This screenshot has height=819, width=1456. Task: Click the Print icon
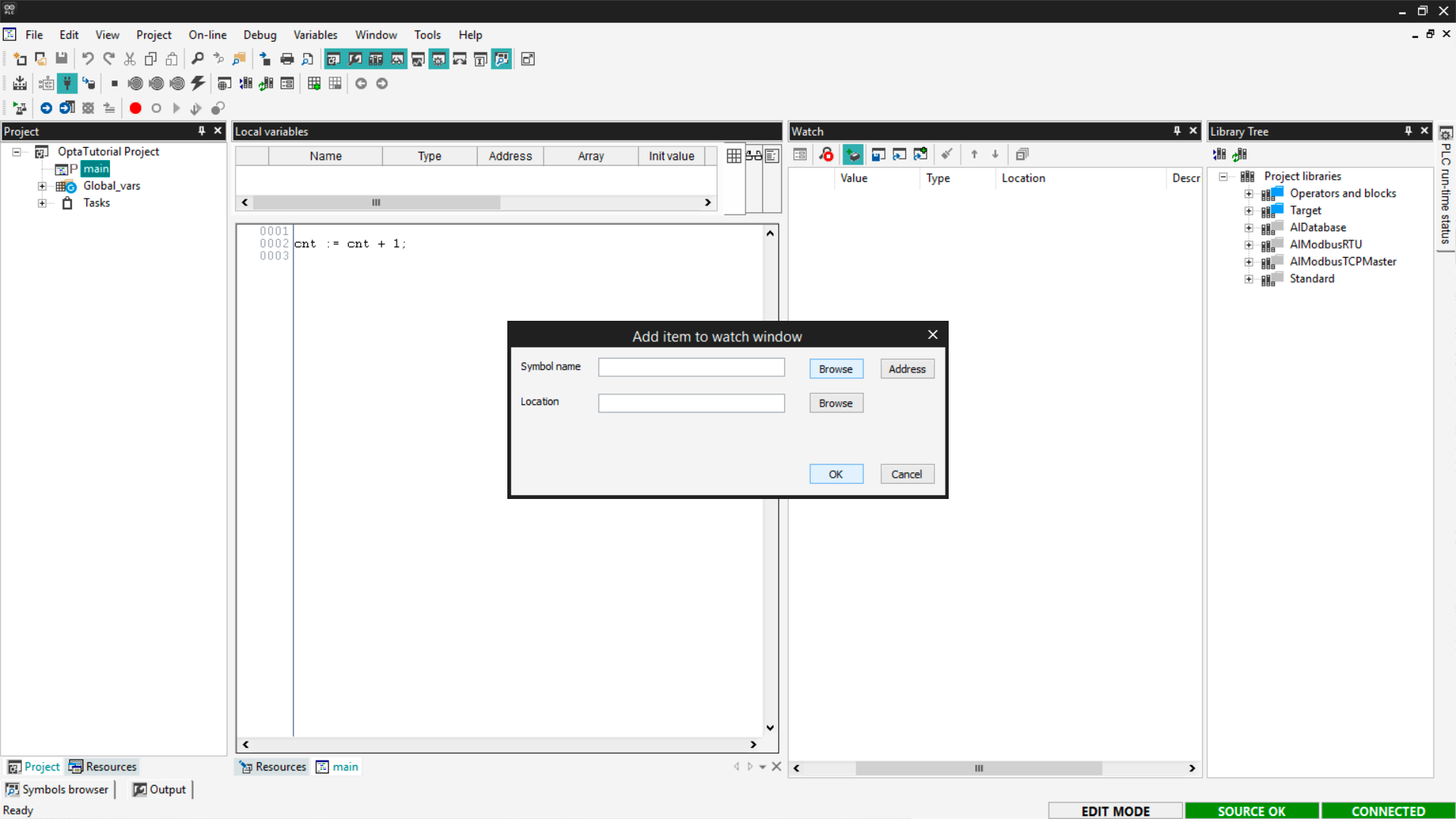(287, 58)
